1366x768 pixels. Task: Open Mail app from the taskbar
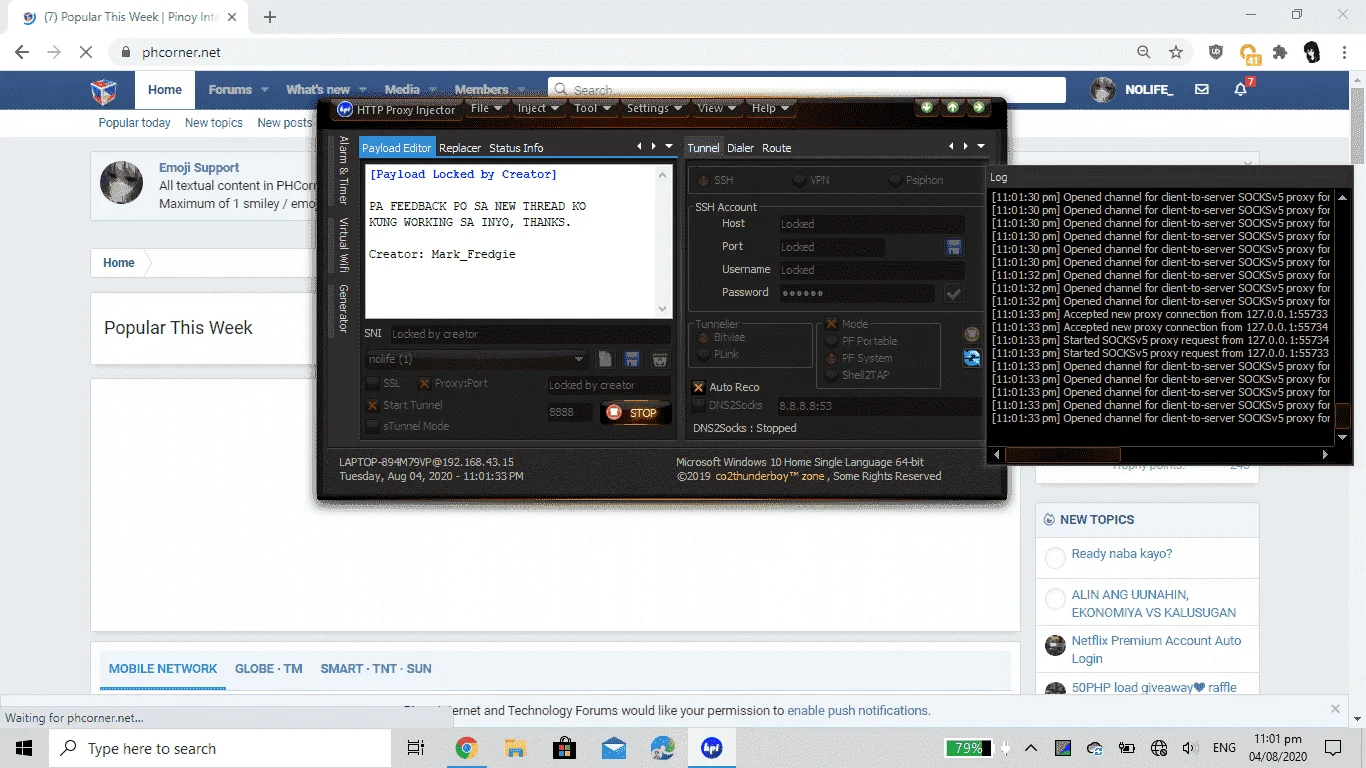pyautogui.click(x=613, y=748)
